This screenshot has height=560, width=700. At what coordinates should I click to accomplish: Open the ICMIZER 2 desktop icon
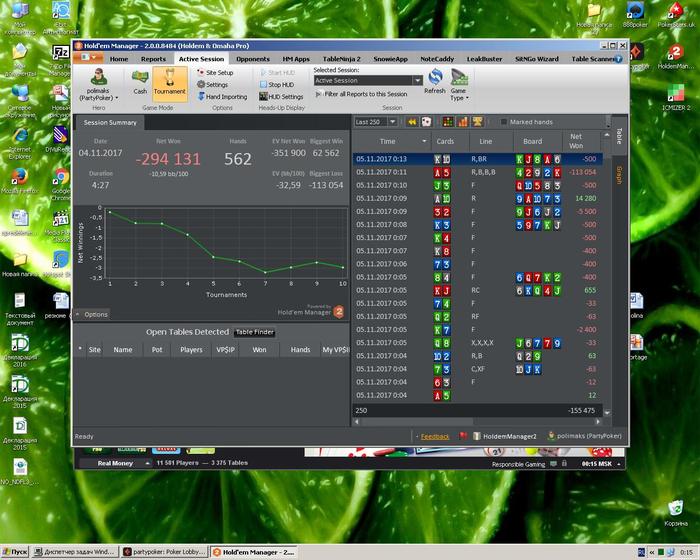pyautogui.click(x=676, y=96)
